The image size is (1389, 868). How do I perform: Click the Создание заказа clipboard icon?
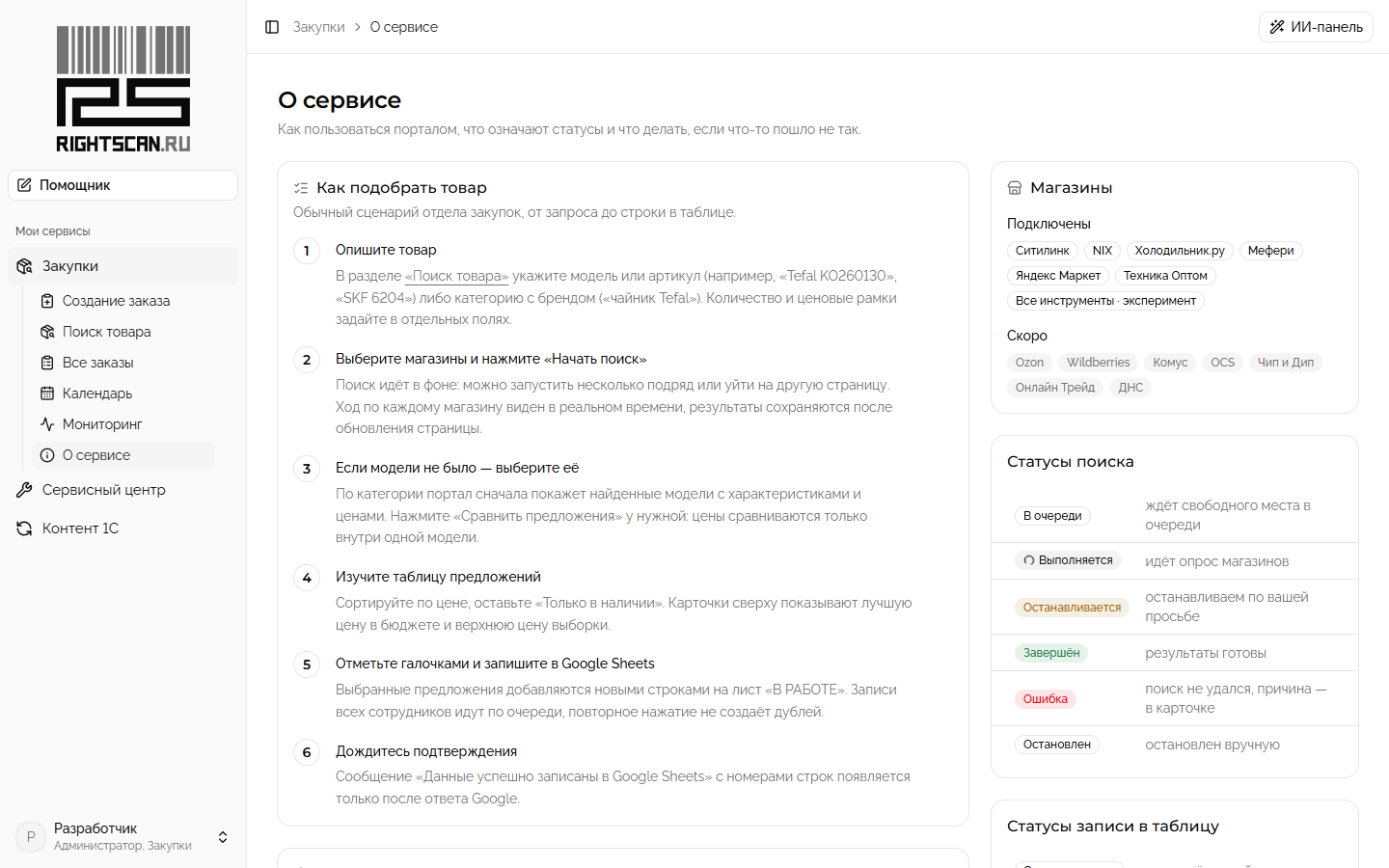47,301
